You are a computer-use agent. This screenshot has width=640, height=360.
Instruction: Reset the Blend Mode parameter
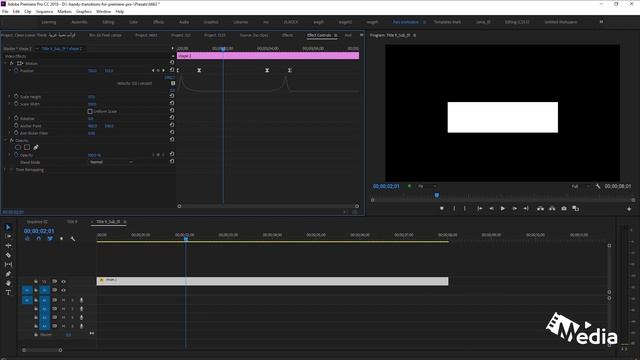pos(172,162)
